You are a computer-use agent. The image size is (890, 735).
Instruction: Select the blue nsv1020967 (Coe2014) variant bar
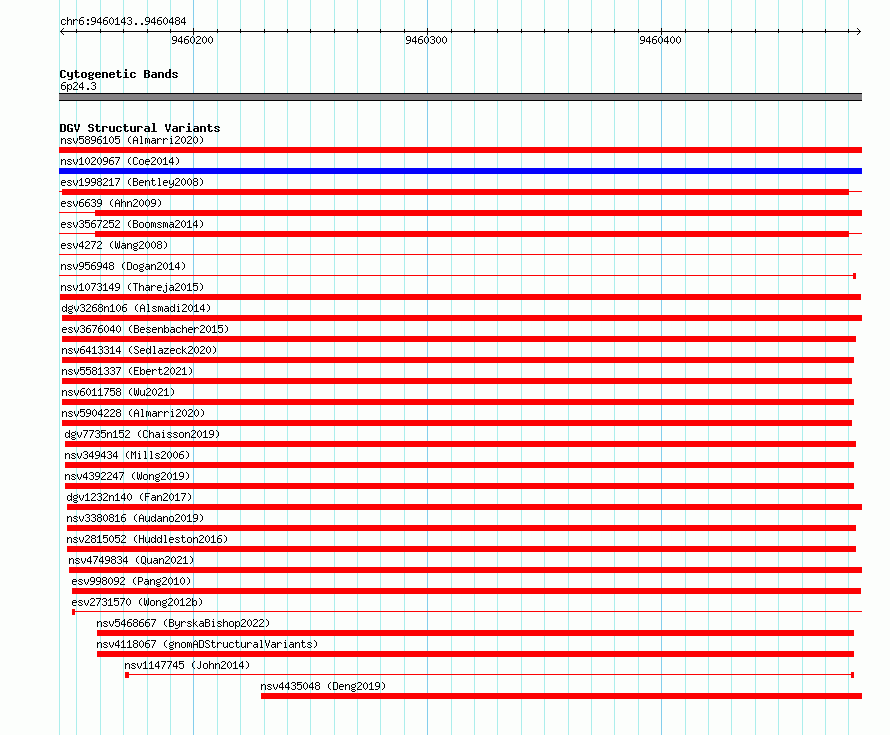[460, 171]
